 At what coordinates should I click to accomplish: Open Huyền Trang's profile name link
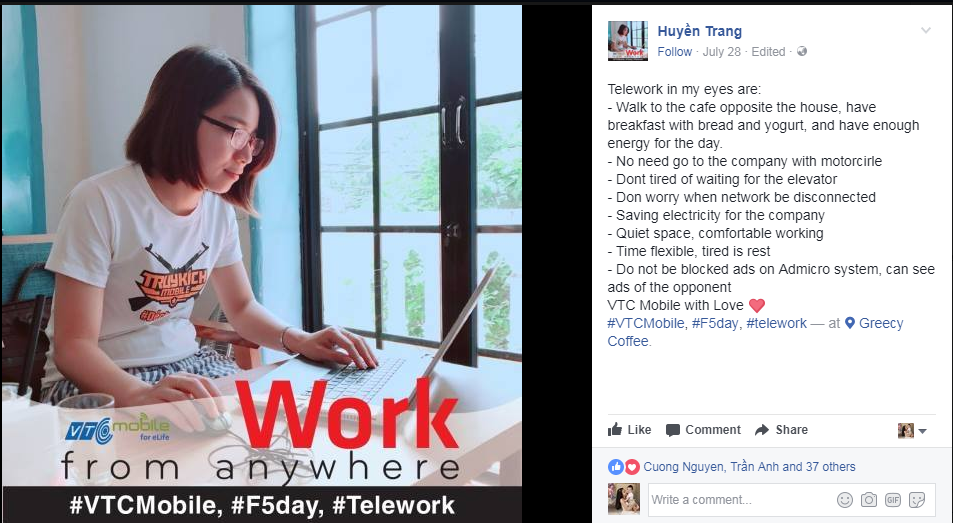tap(700, 31)
